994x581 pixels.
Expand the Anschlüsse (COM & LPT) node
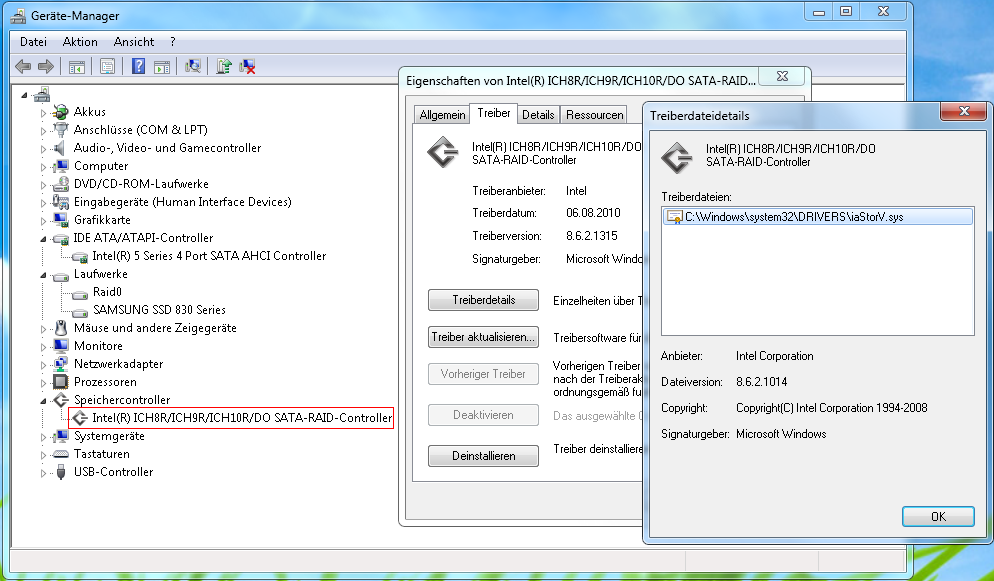click(43, 131)
